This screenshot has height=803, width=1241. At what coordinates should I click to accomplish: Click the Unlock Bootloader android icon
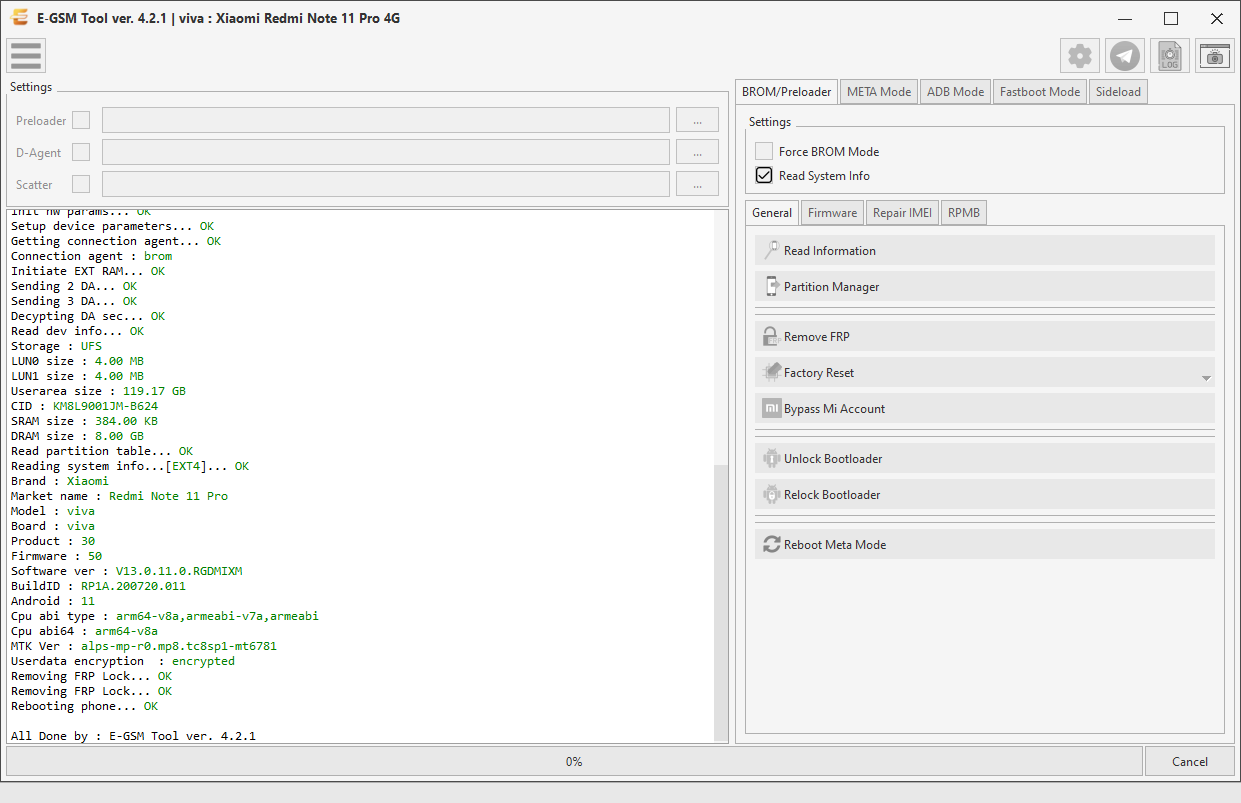pos(771,458)
